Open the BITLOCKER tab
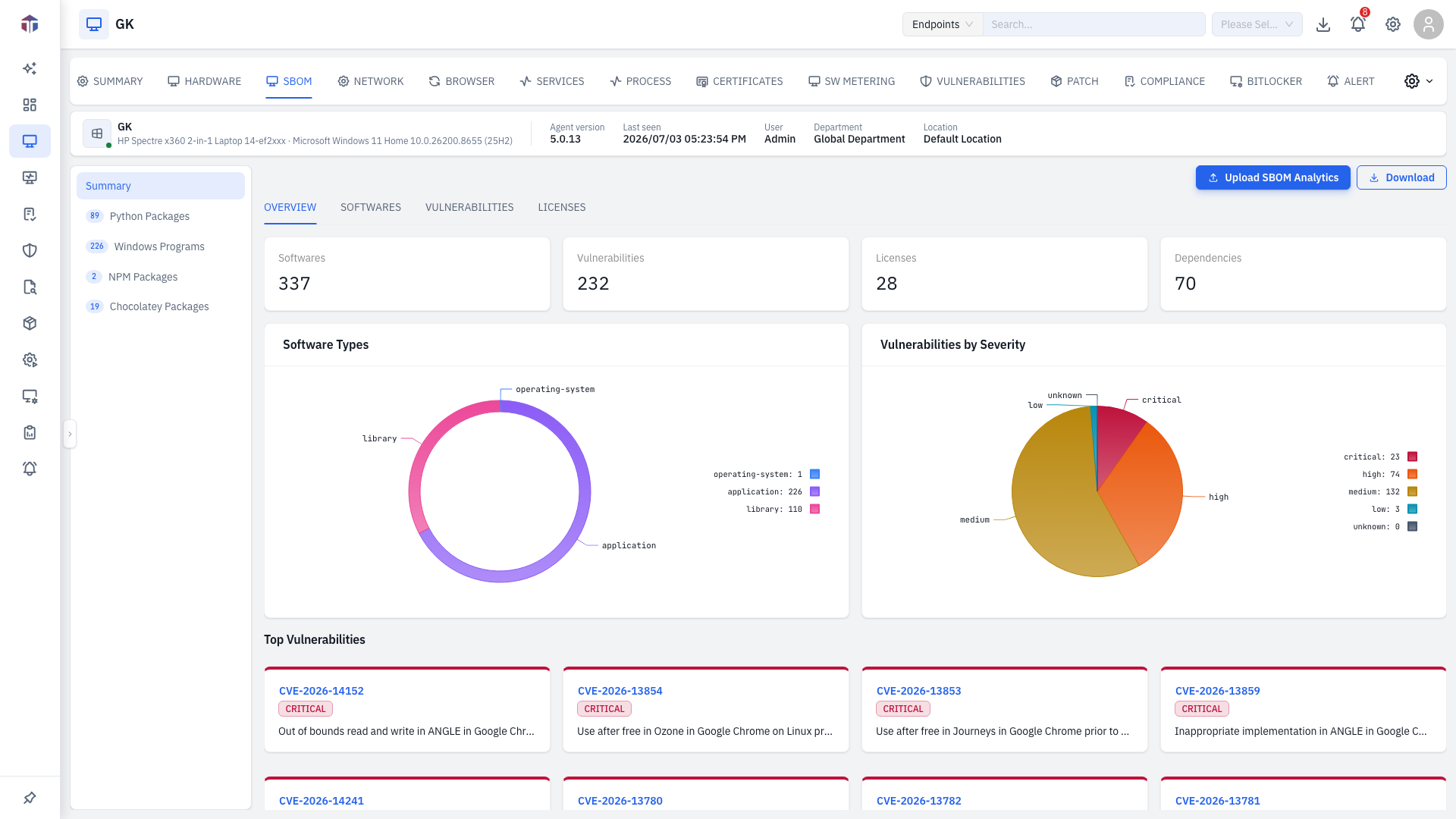 [x=1266, y=81]
